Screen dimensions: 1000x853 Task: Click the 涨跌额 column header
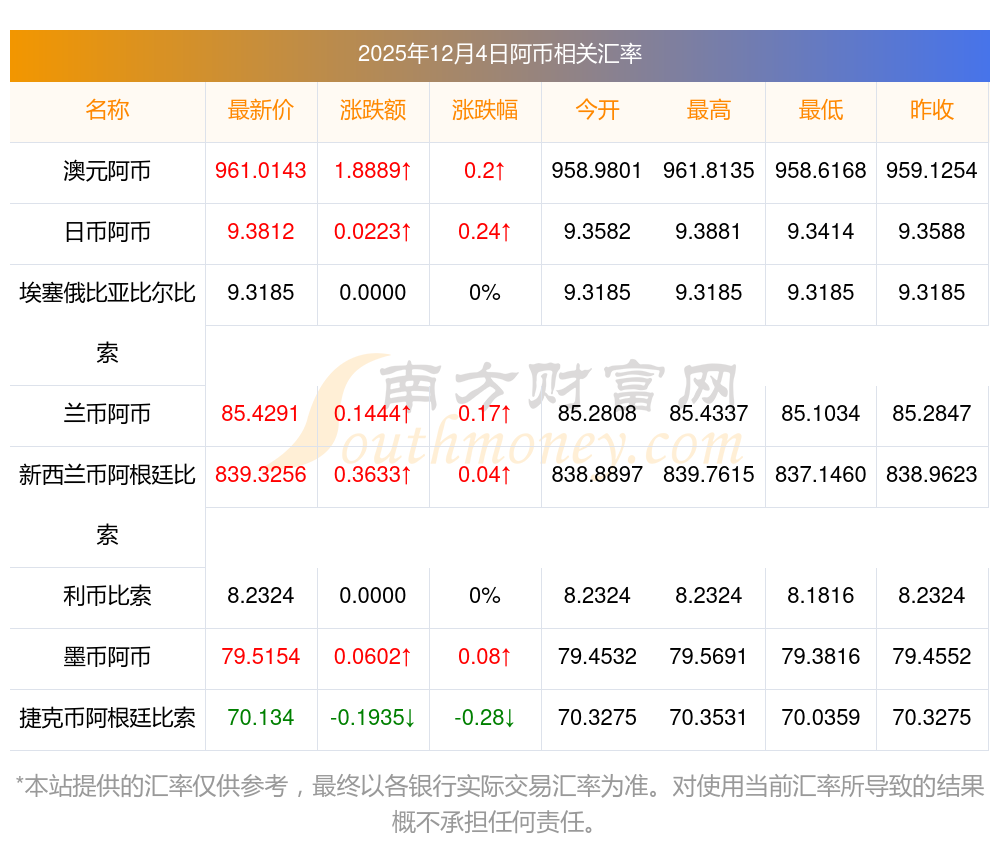click(x=373, y=111)
